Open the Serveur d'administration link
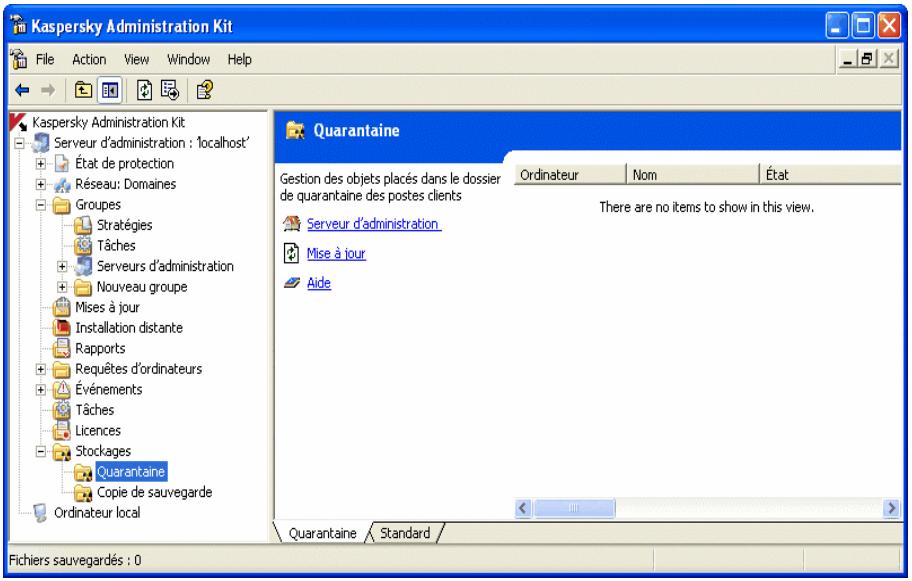912x581 pixels. (x=374, y=224)
